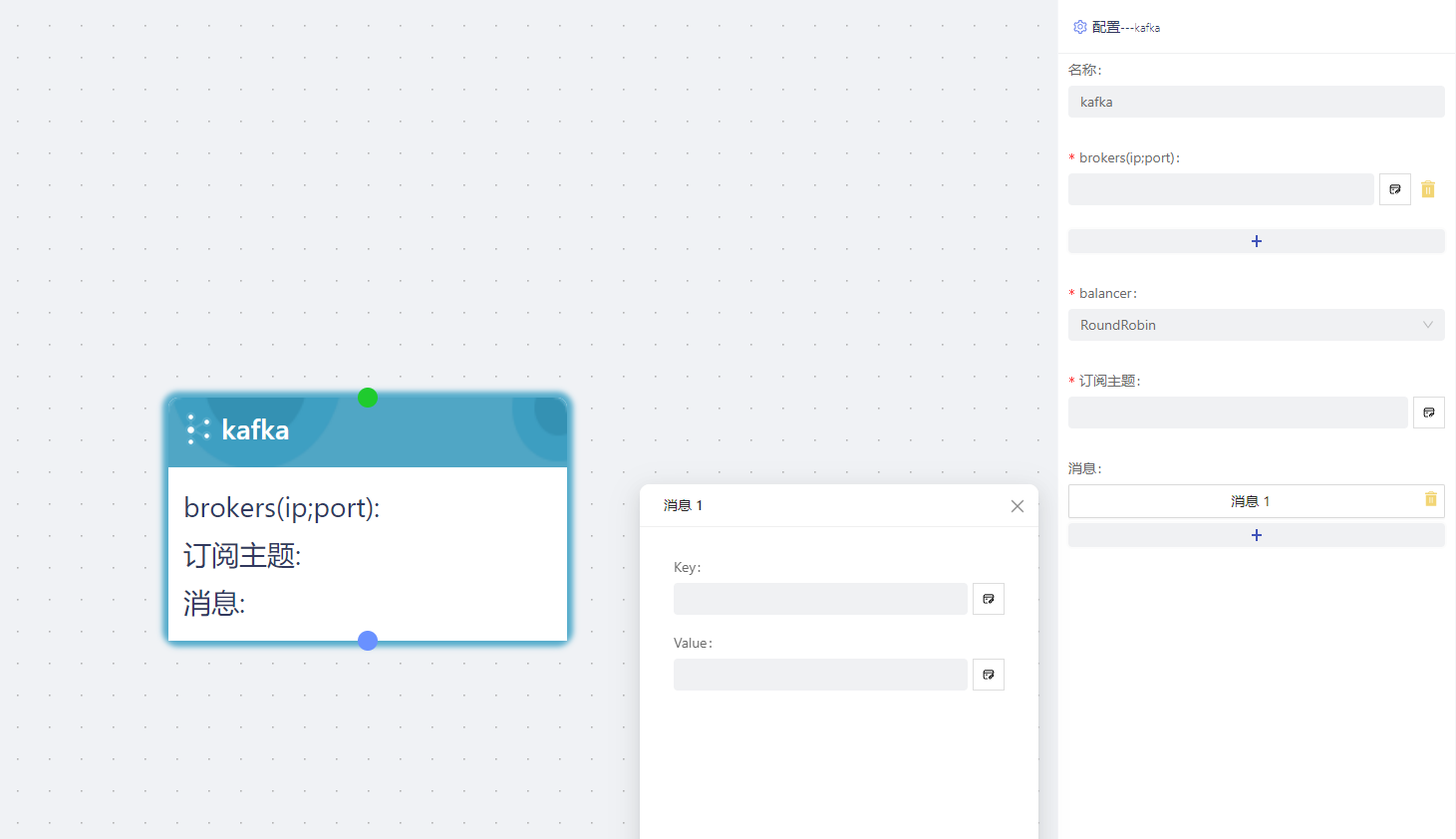Screen dimensions: 1456x839
Task: Click the gear icon beside 配置---kafka
Action: tap(1079, 27)
